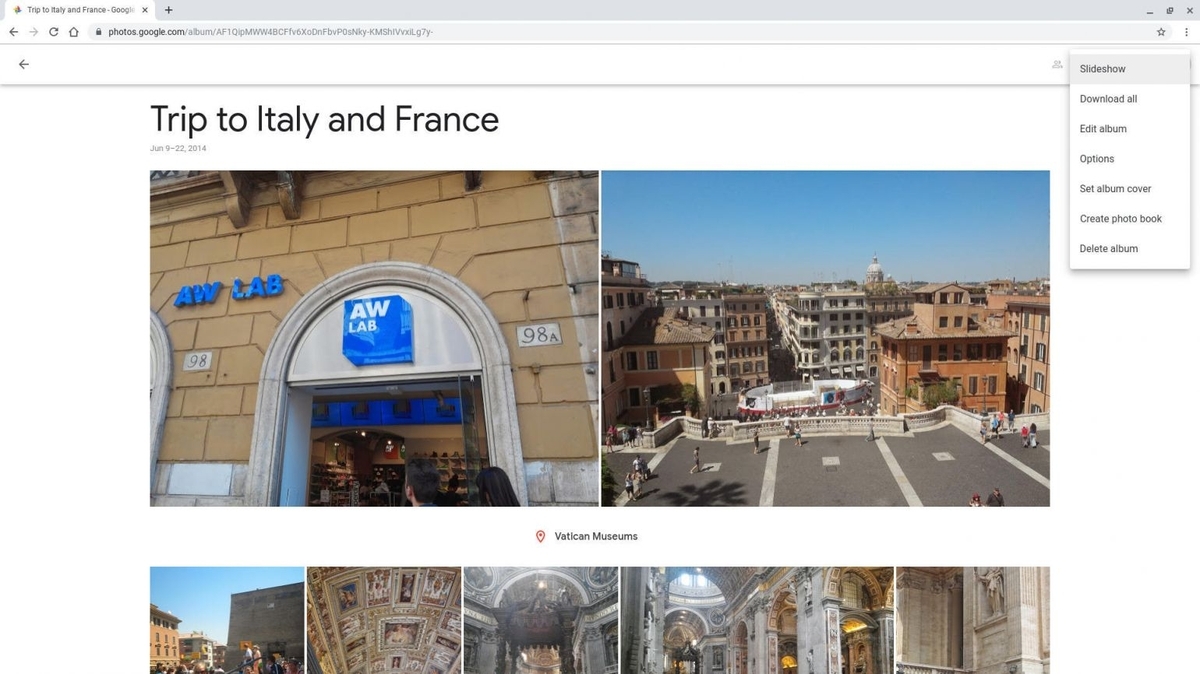Start a Slideshow from the menu
This screenshot has width=1200, height=674.
click(1102, 68)
